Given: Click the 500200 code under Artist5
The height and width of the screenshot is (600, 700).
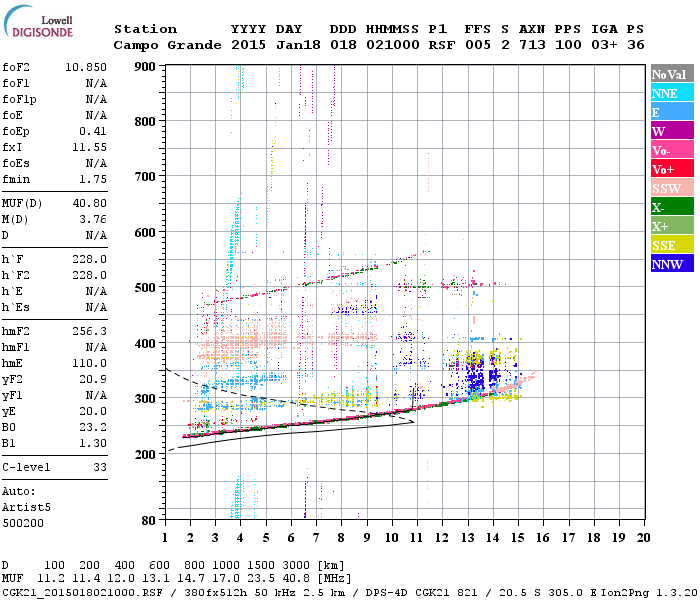Looking at the screenshot, I should click(x=23, y=523).
